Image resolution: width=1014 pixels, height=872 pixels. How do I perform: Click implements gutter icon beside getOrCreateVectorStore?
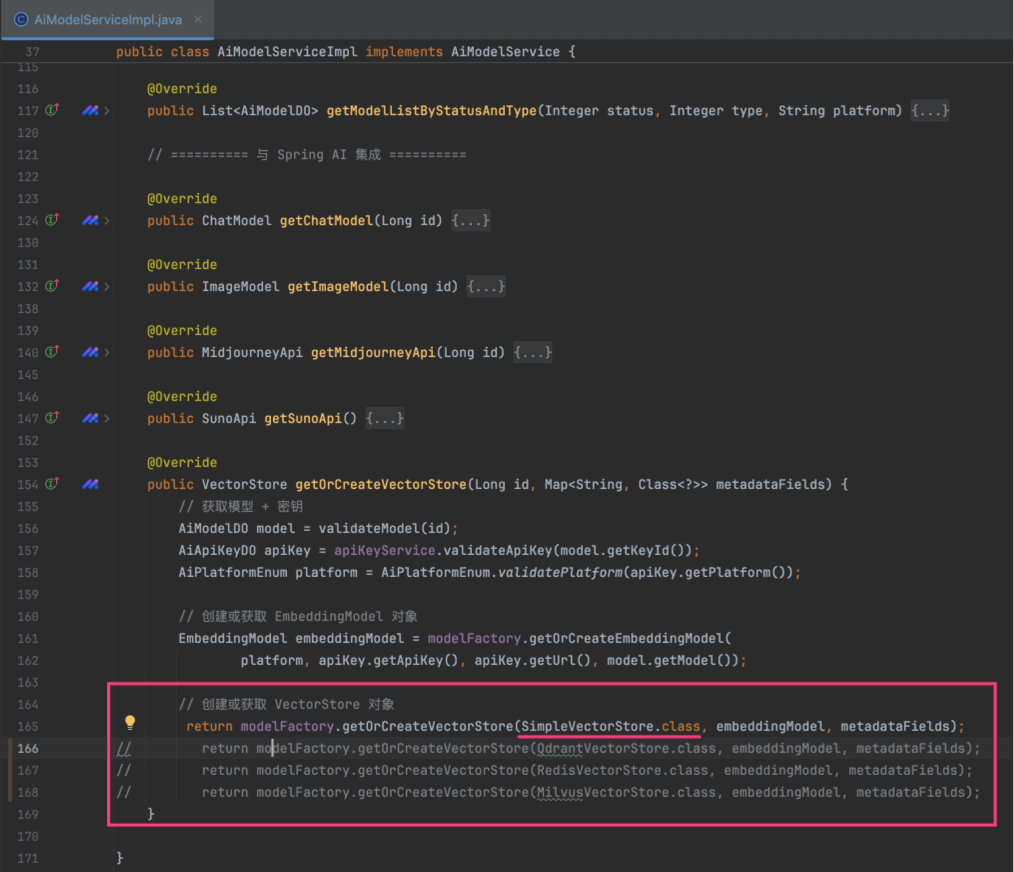pos(52,484)
